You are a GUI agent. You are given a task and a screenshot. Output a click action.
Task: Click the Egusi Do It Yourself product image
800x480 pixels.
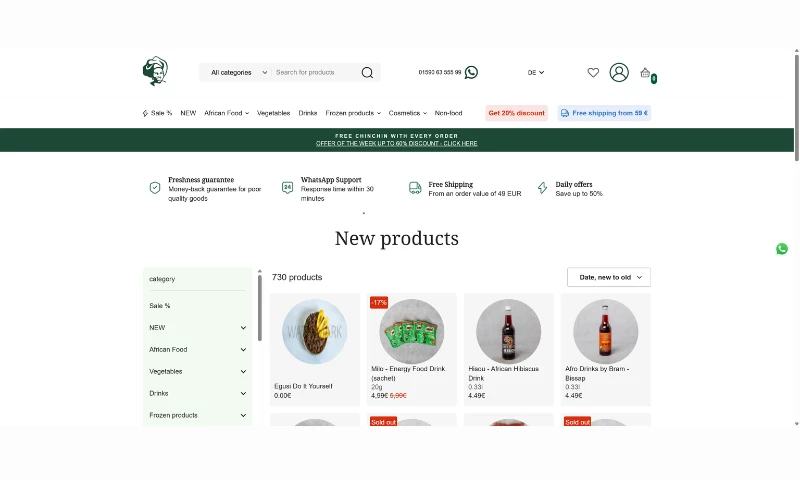point(314,332)
